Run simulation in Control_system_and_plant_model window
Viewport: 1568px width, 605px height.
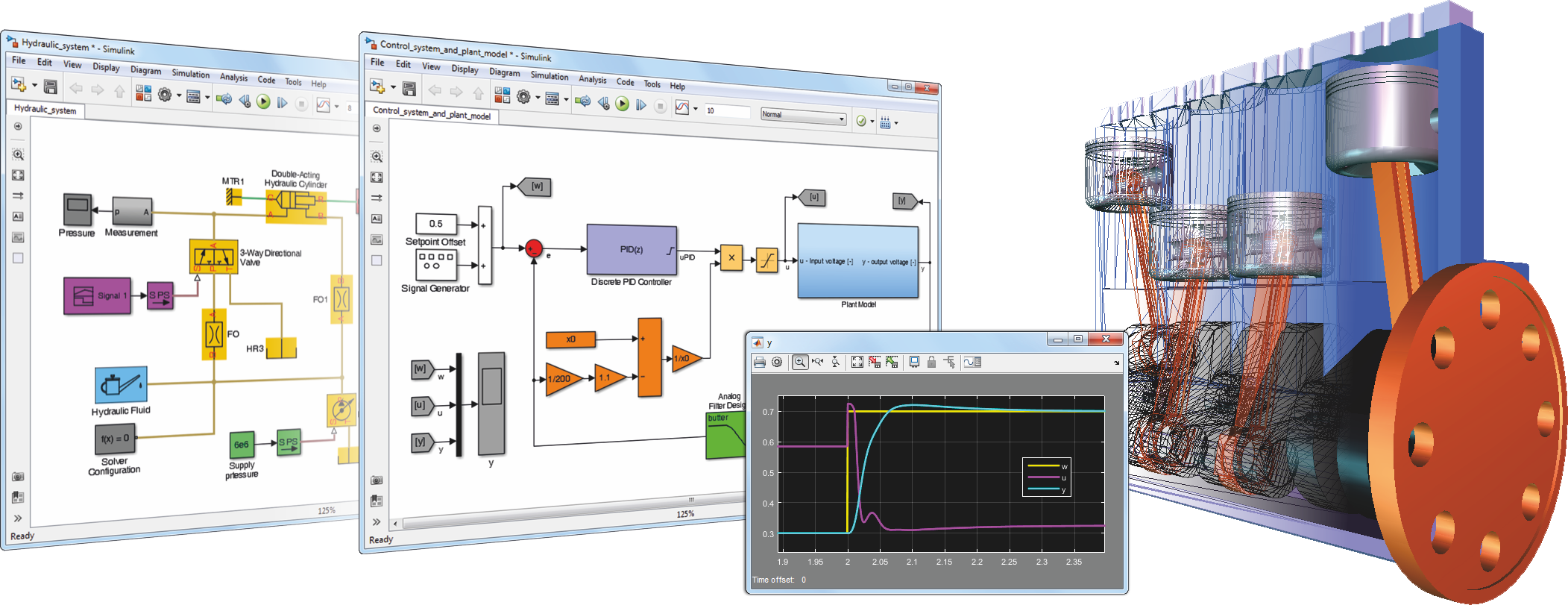623,104
